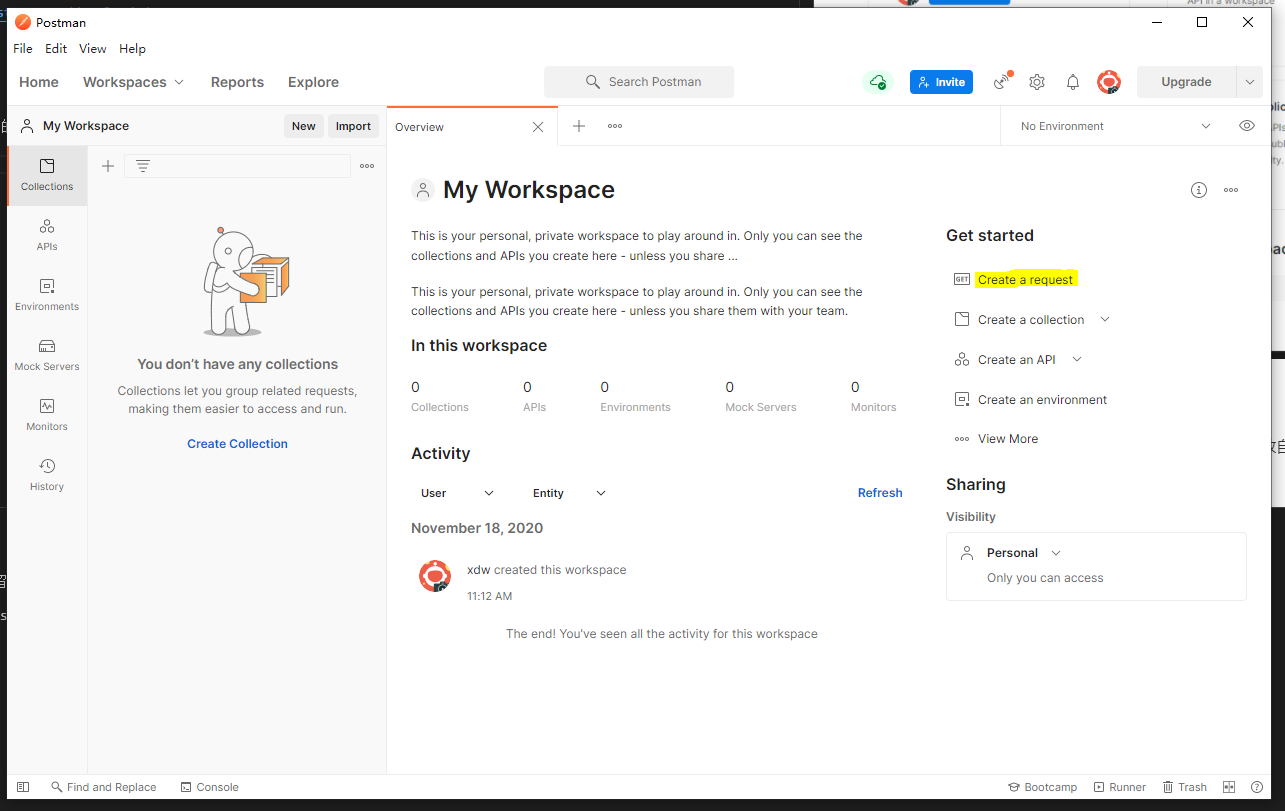1285x811 pixels.
Task: Open the APIs sidebar panel
Action: click(x=47, y=234)
